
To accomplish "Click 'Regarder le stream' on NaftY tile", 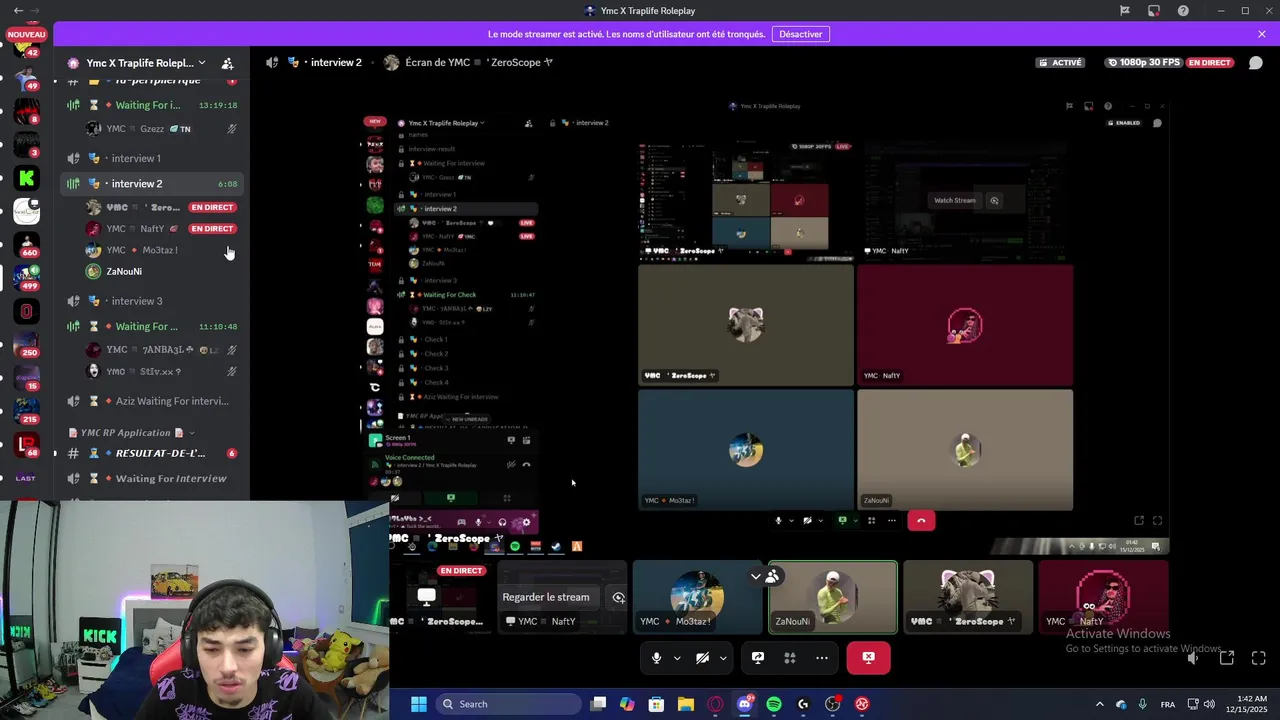I will [545, 597].
